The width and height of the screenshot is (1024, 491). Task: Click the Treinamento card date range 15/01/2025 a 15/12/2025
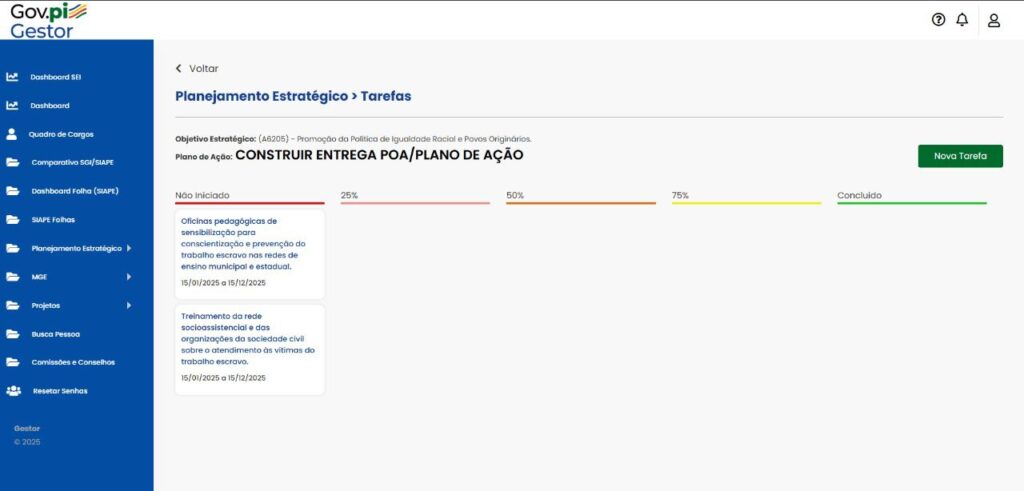[x=223, y=378]
